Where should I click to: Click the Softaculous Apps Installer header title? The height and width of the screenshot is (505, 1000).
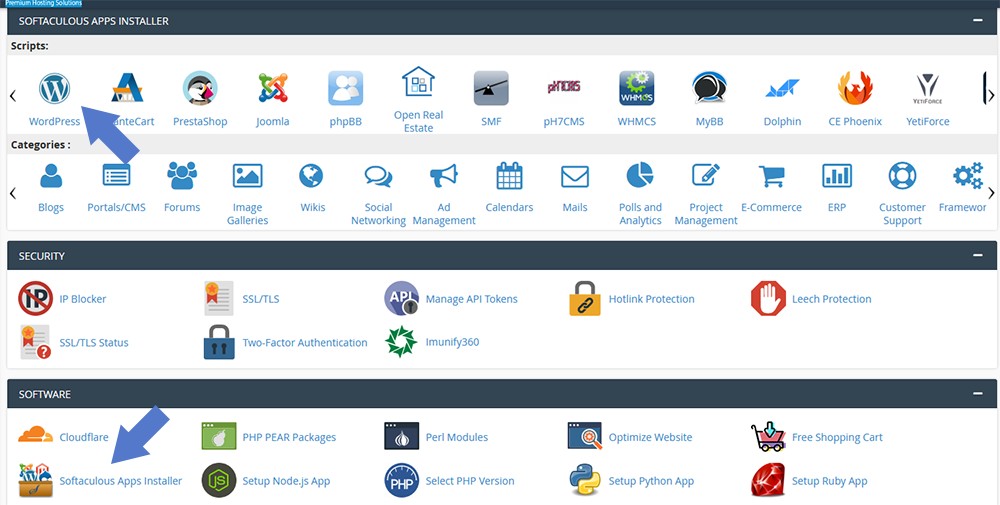[94, 21]
